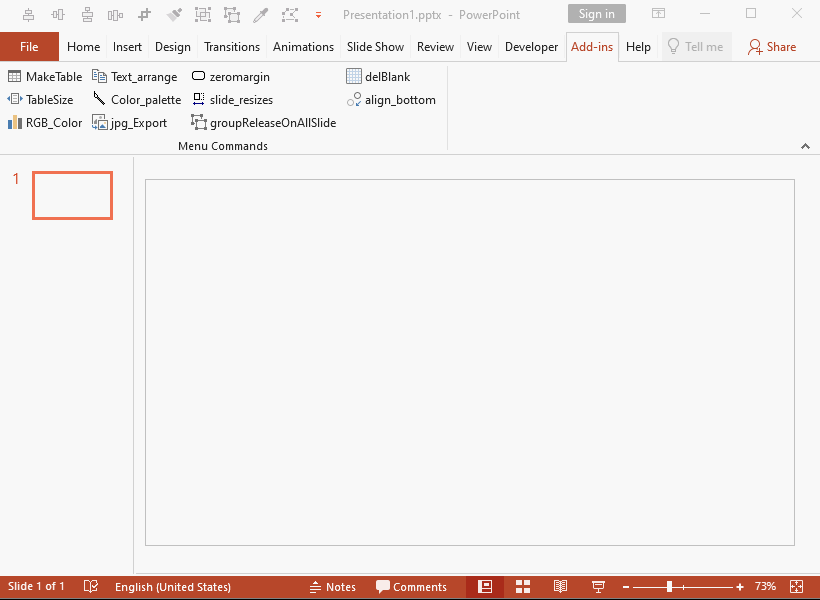Click the zoom out minus button
This screenshot has height=600, width=820.
(626, 587)
